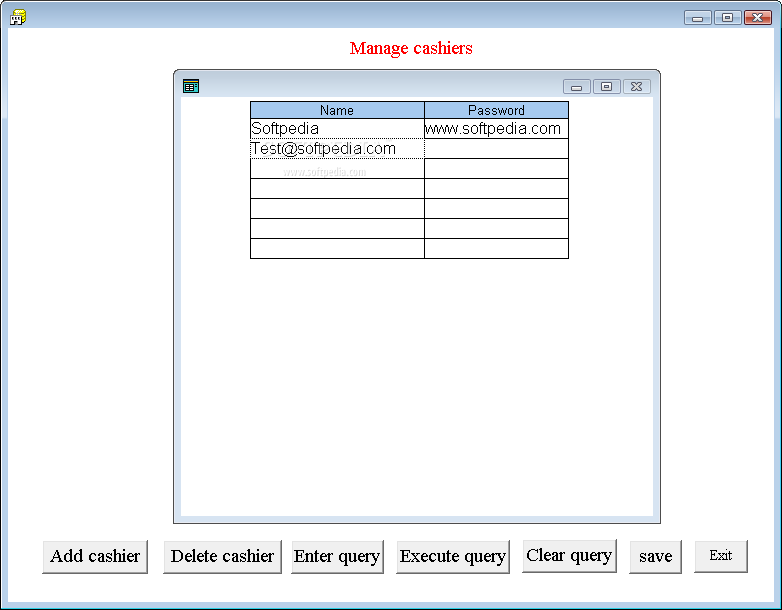This screenshot has width=782, height=610.
Task: Click the Clear query button
Action: 569,556
